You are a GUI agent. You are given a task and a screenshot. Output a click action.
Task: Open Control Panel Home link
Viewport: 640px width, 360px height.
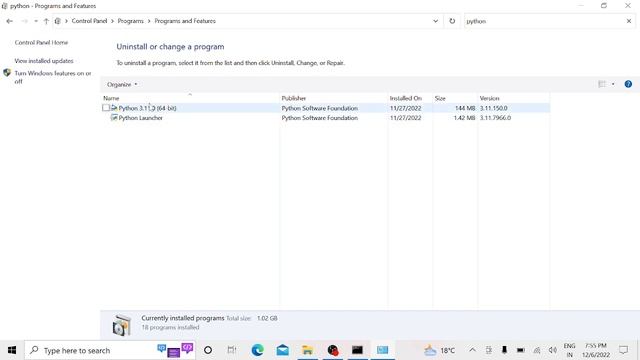pos(41,42)
